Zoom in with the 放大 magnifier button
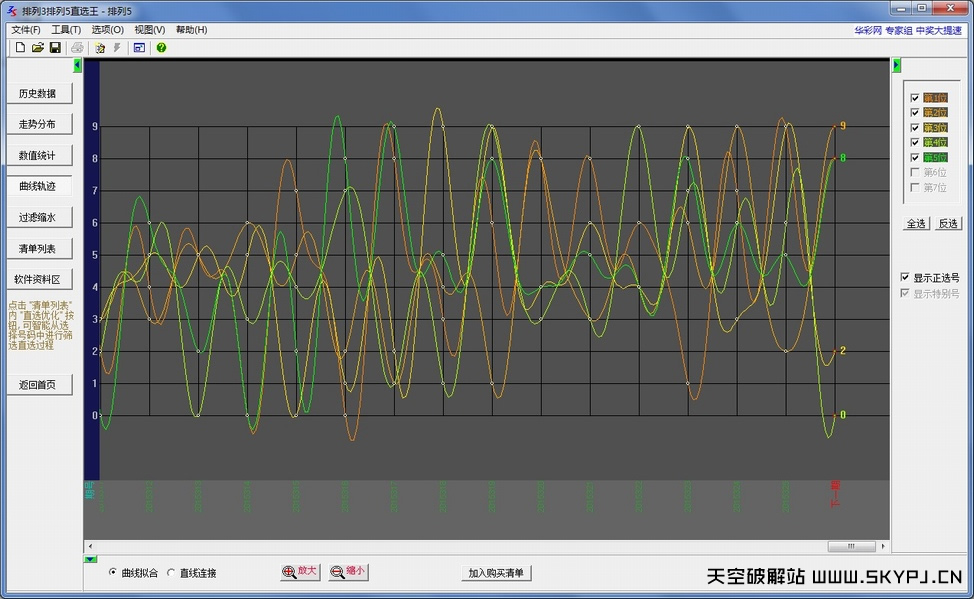 [300, 572]
